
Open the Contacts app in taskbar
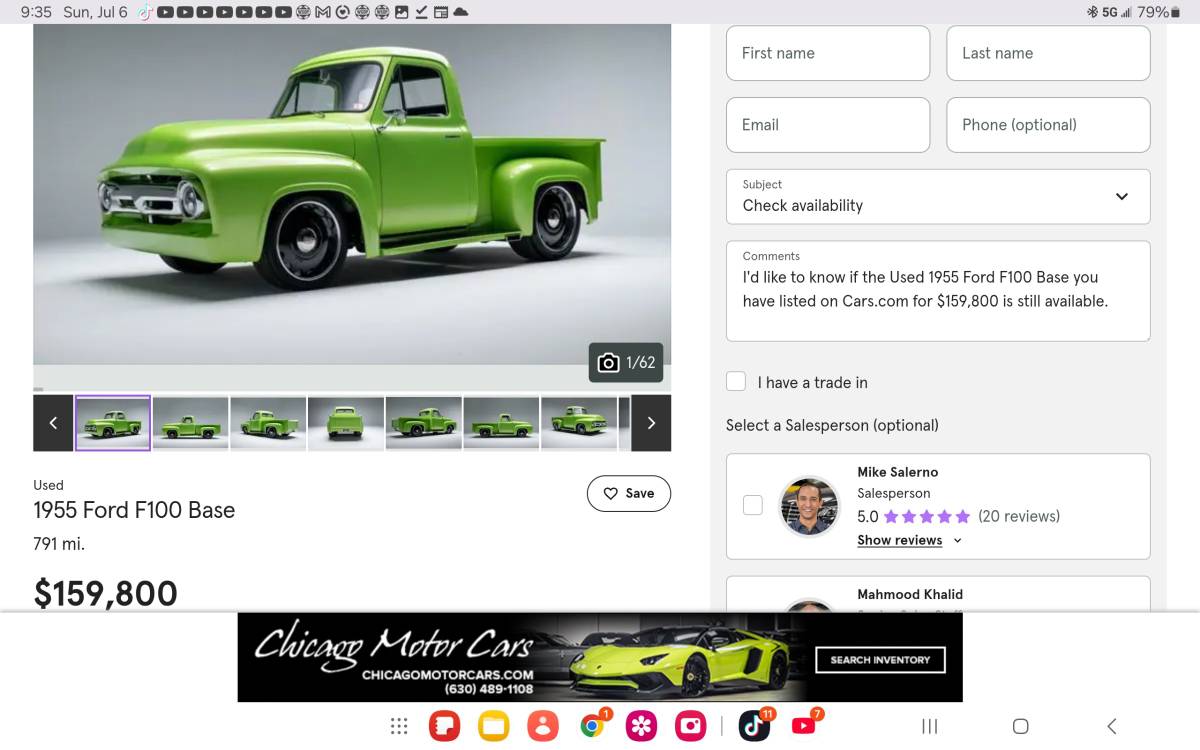[542, 726]
